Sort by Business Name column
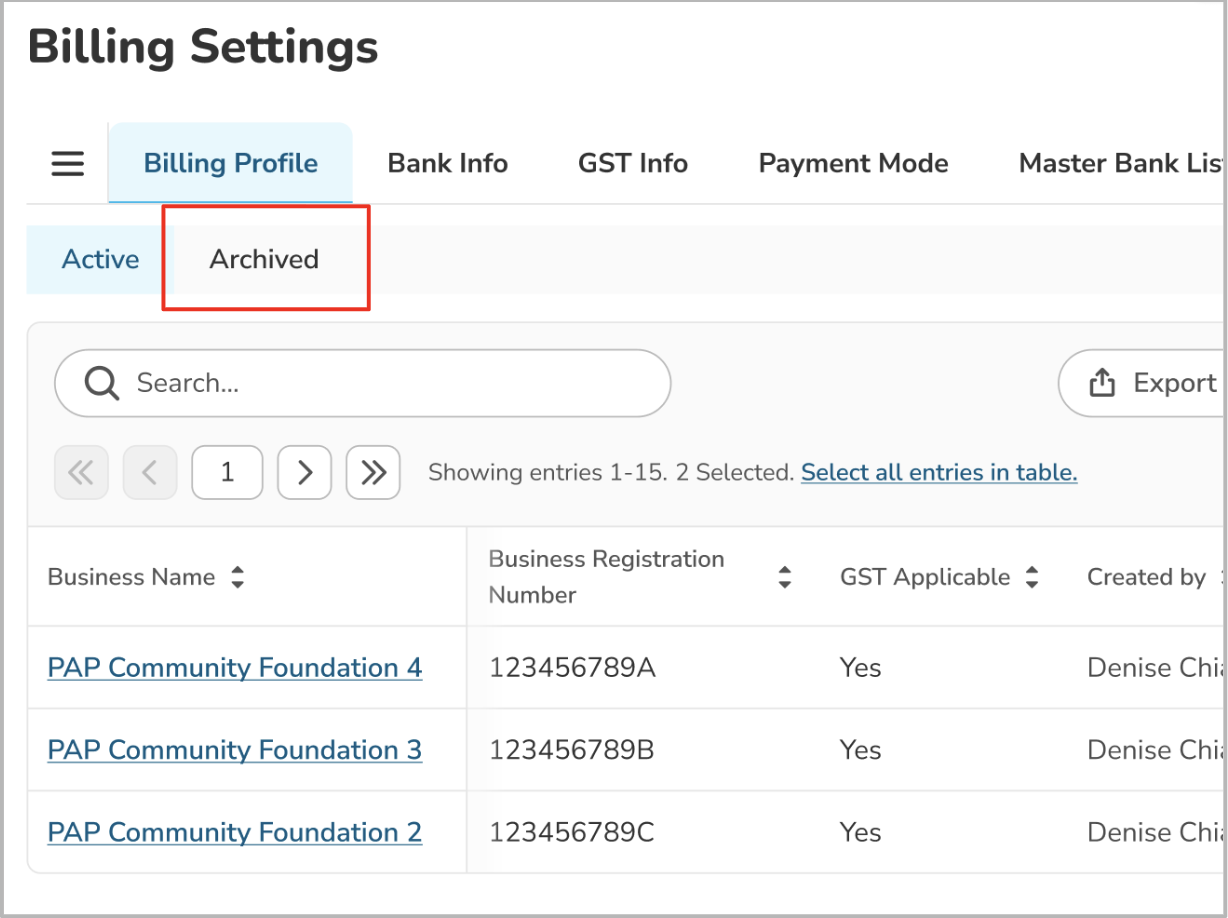This screenshot has width=1228, height=918. tap(237, 577)
